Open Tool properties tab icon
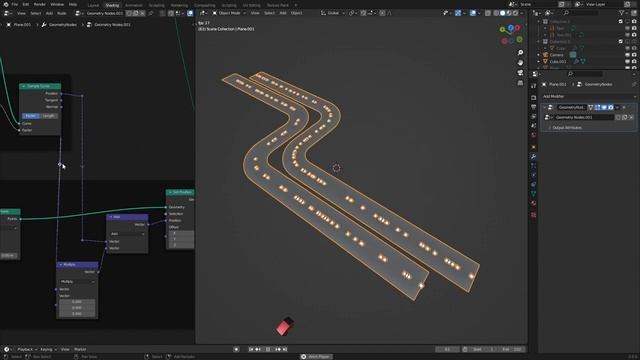This screenshot has height=360, width=640. click(533, 86)
